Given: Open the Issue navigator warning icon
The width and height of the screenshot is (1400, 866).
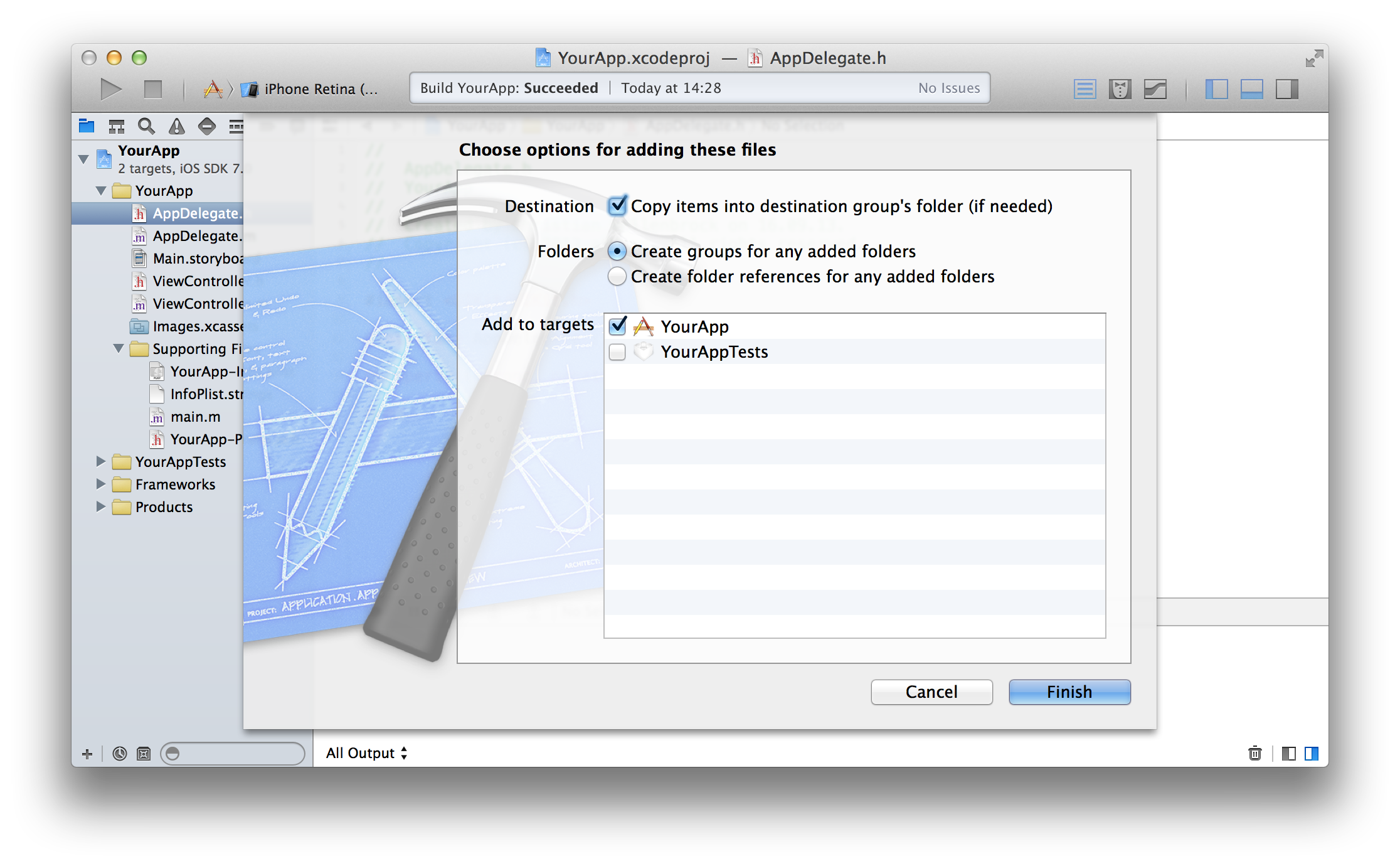Looking at the screenshot, I should tap(177, 126).
